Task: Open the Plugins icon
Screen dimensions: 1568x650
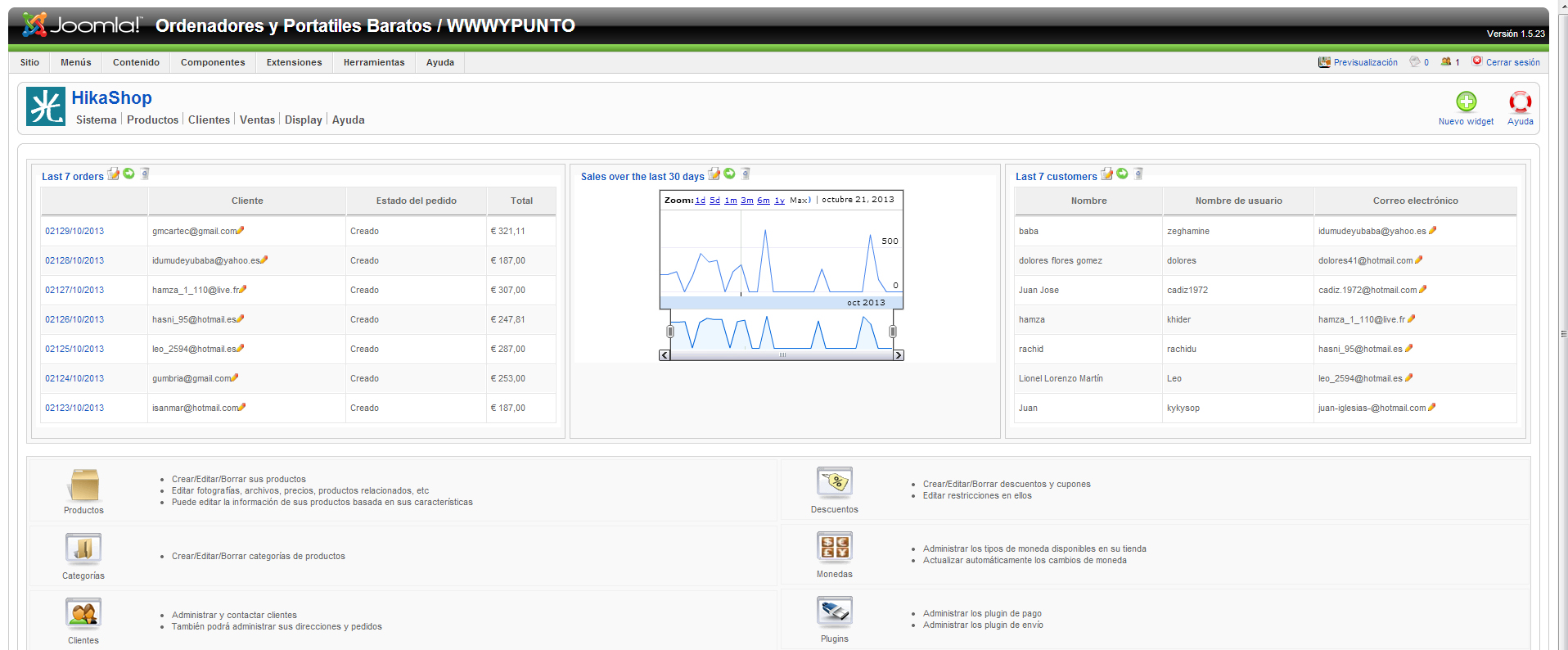Action: 835,612
